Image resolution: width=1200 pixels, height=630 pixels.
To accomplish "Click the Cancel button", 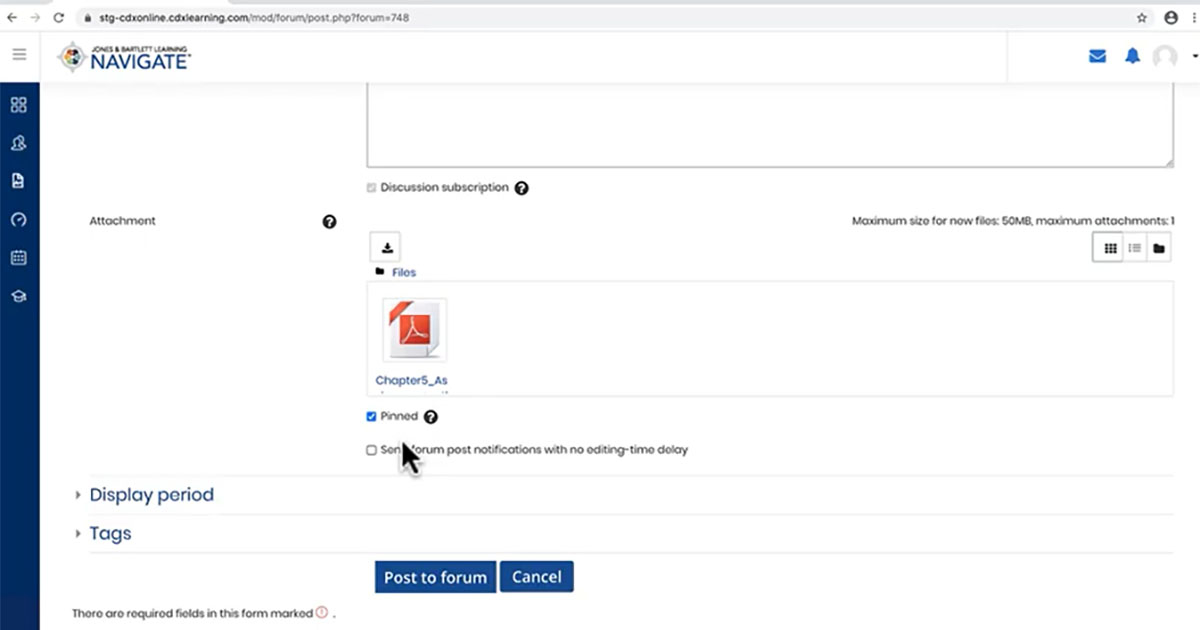I will coord(537,577).
